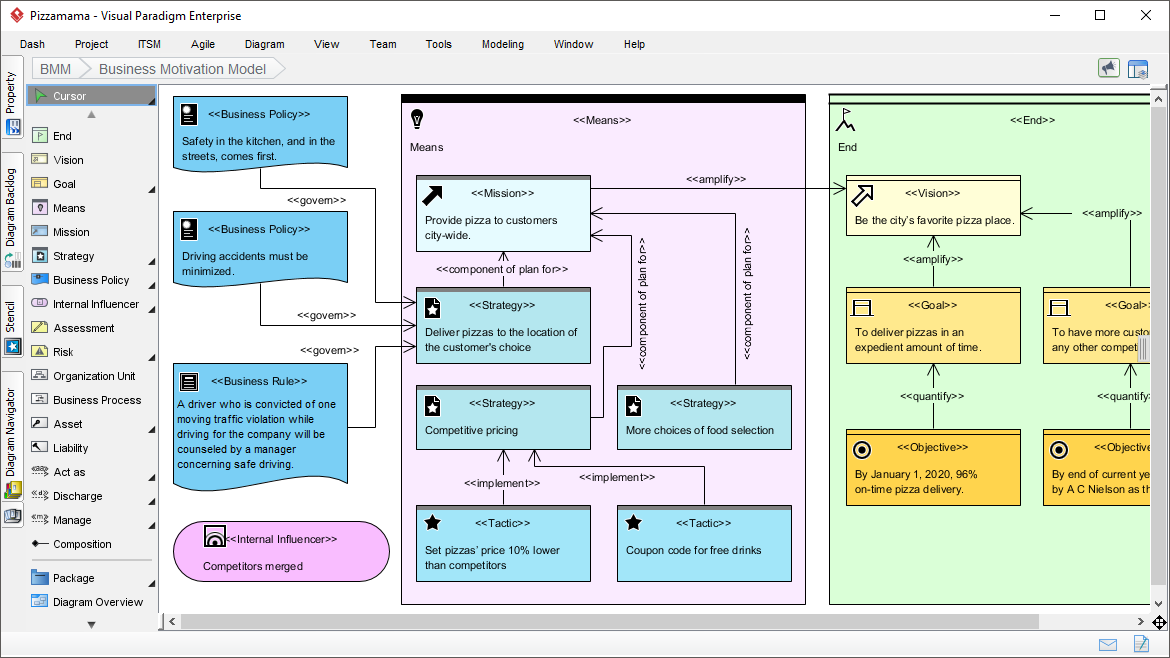Click the palette scroll-up arrow
The height and width of the screenshot is (658, 1170).
[x=92, y=115]
